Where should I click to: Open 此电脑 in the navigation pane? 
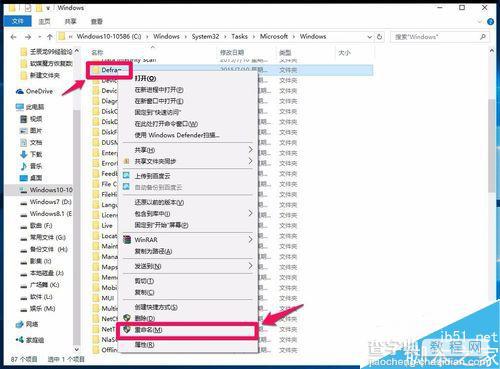[30, 107]
